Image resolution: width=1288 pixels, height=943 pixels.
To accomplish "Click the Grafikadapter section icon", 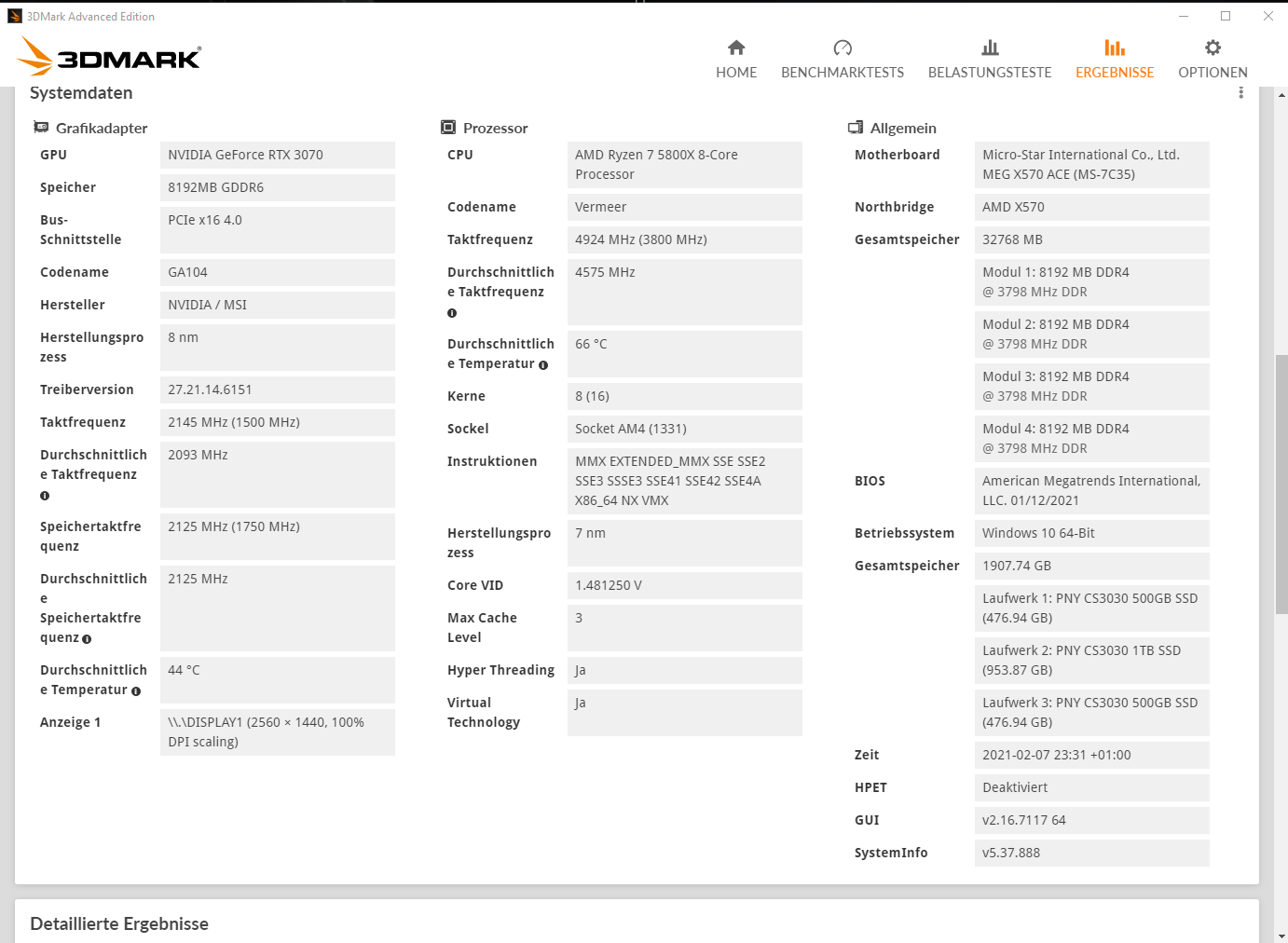I will click(x=41, y=127).
